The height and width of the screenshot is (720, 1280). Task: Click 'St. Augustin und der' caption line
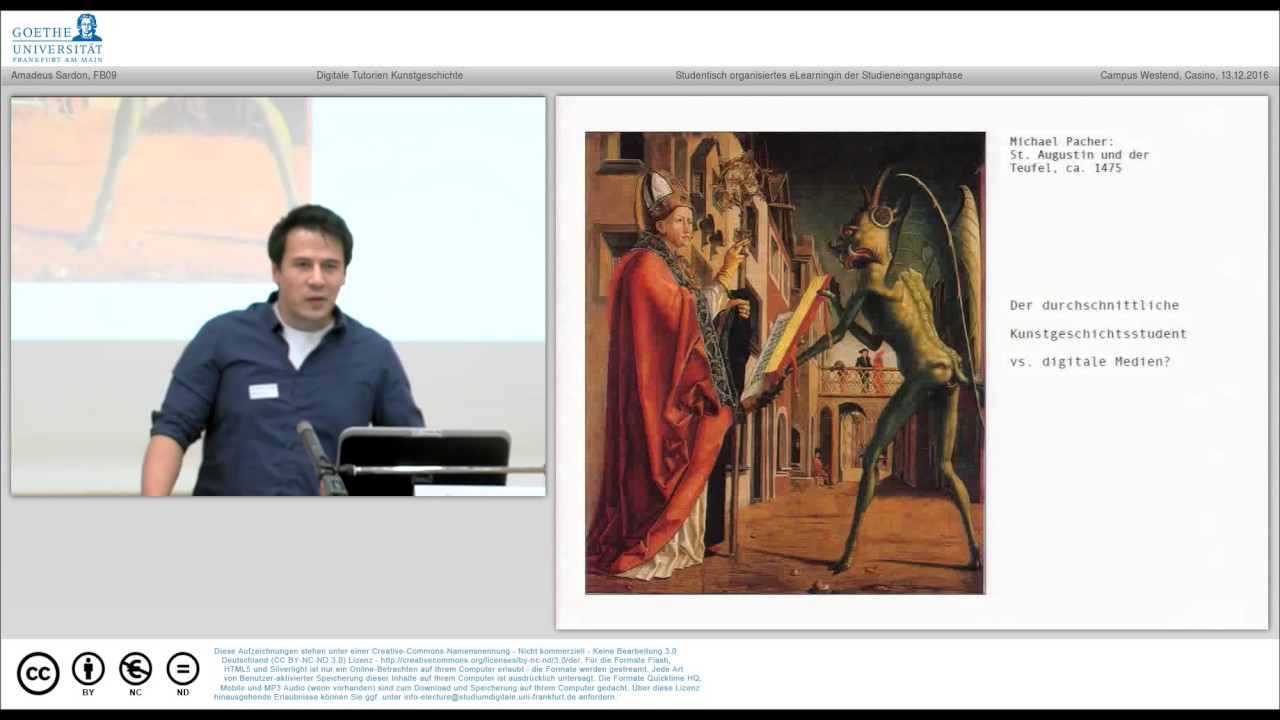(x=1079, y=155)
